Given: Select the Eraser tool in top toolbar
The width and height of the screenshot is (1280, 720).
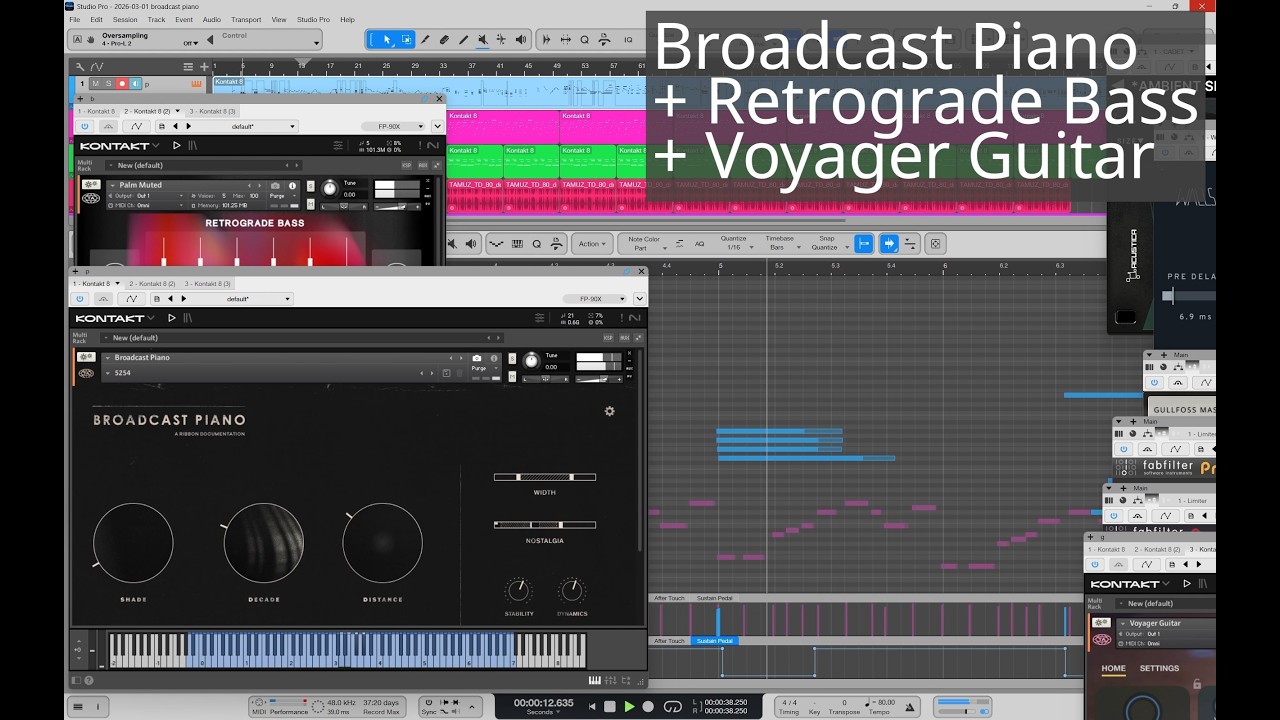Looking at the screenshot, I should pyautogui.click(x=444, y=40).
